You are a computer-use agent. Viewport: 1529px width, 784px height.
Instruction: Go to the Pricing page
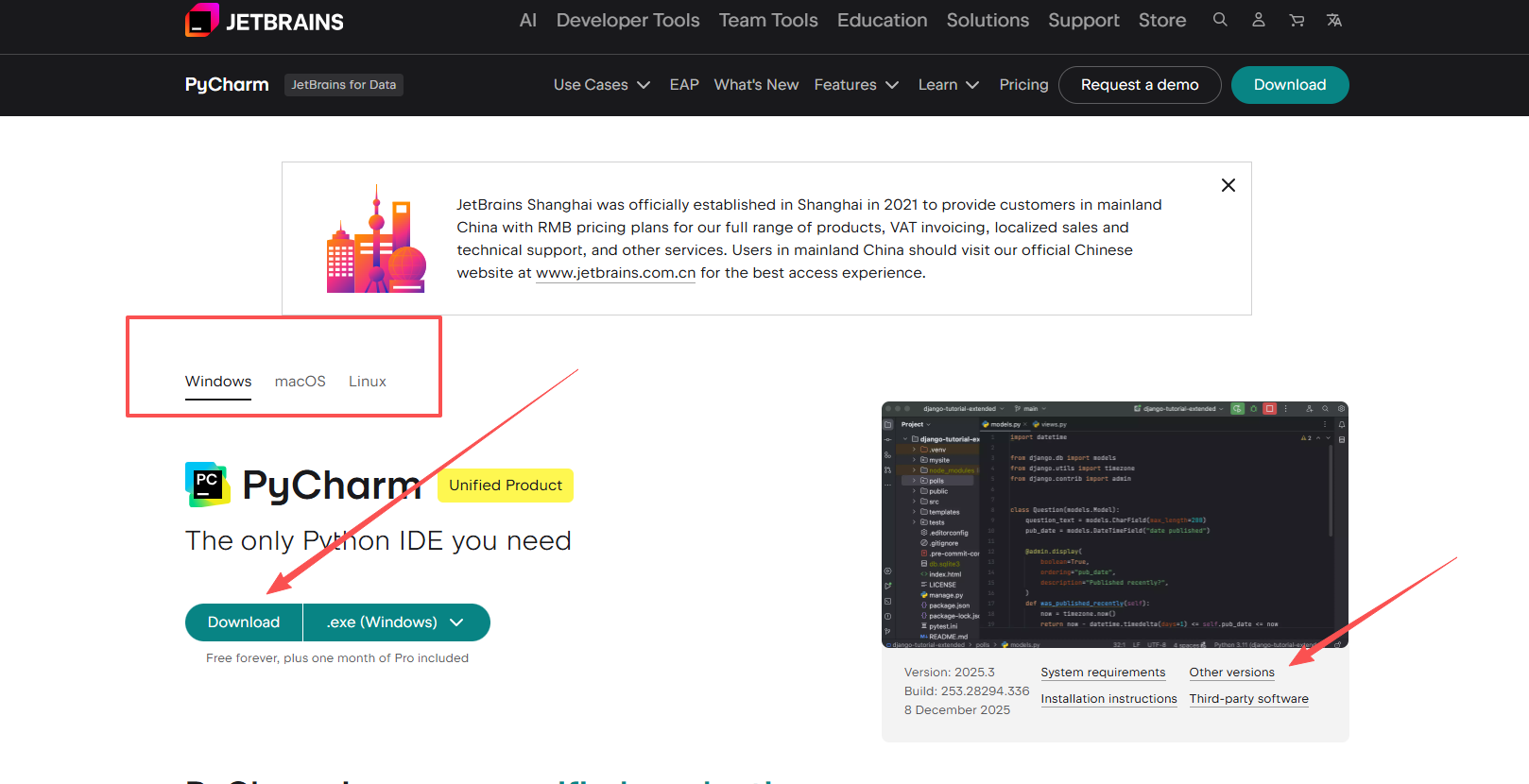pos(1024,85)
